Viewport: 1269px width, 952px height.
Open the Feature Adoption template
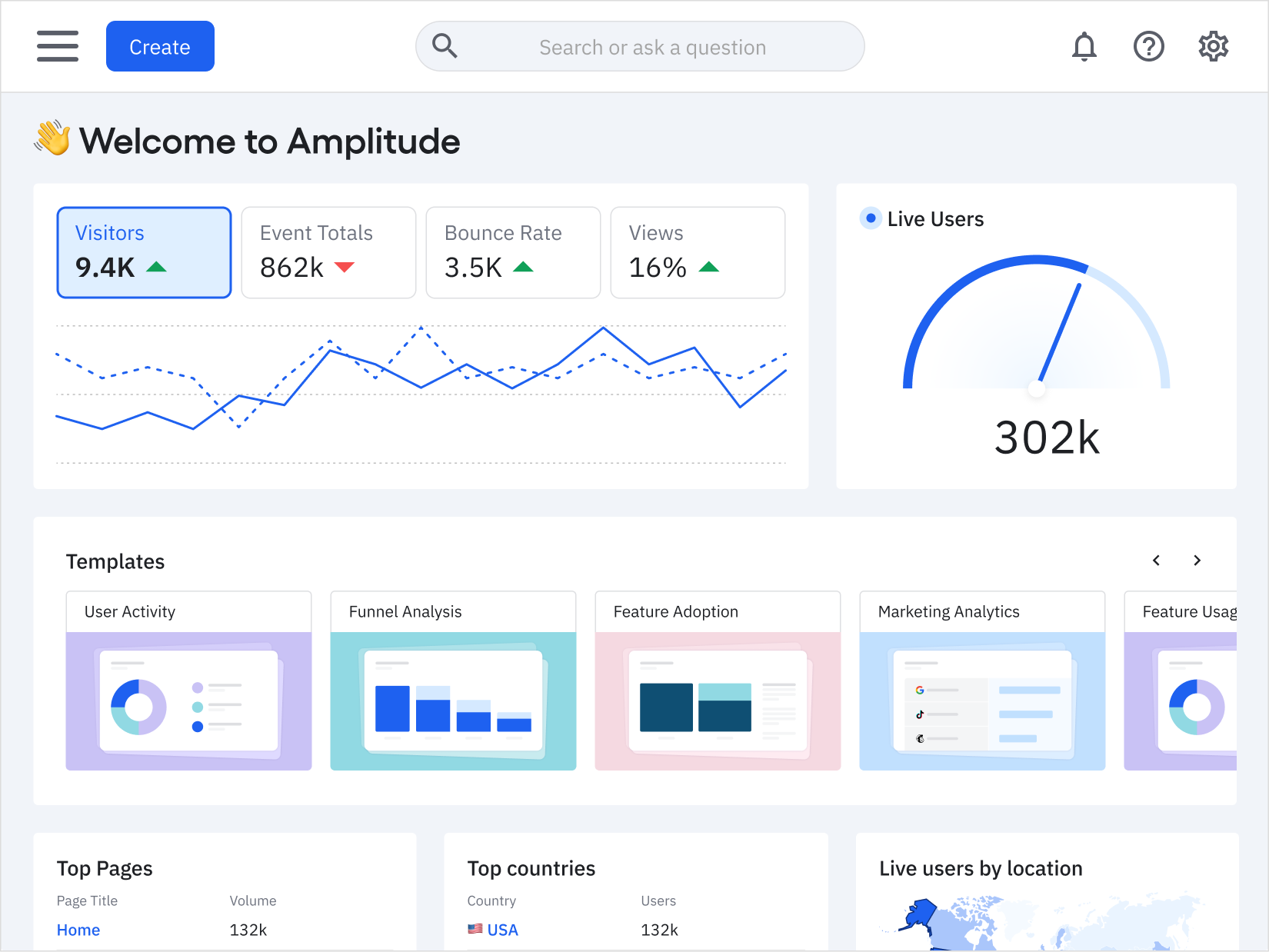click(718, 681)
